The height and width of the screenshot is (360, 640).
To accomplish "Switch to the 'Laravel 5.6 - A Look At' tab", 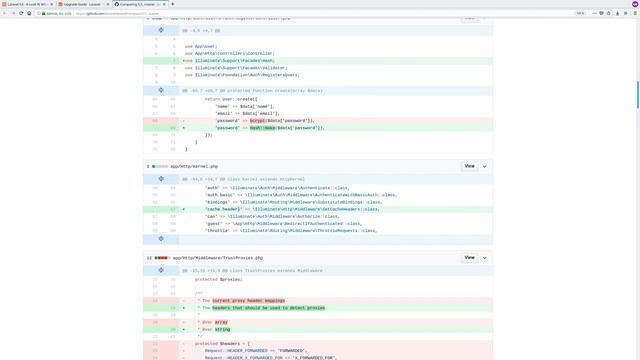I will [x=28, y=4].
